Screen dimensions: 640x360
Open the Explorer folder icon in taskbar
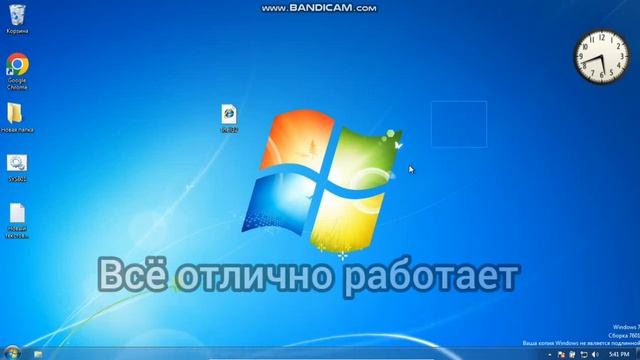pos(38,354)
